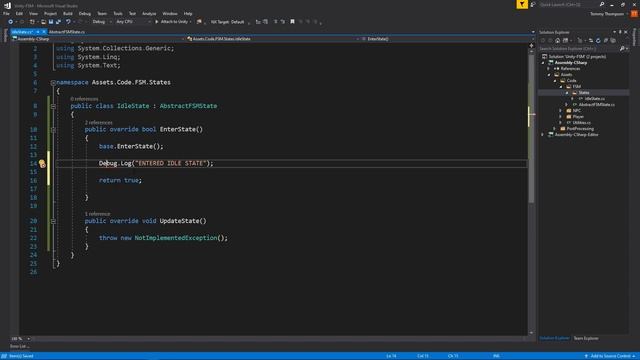
Task: Click the '1 reference' CodeLens above UpdateState
Action: click(x=97, y=214)
